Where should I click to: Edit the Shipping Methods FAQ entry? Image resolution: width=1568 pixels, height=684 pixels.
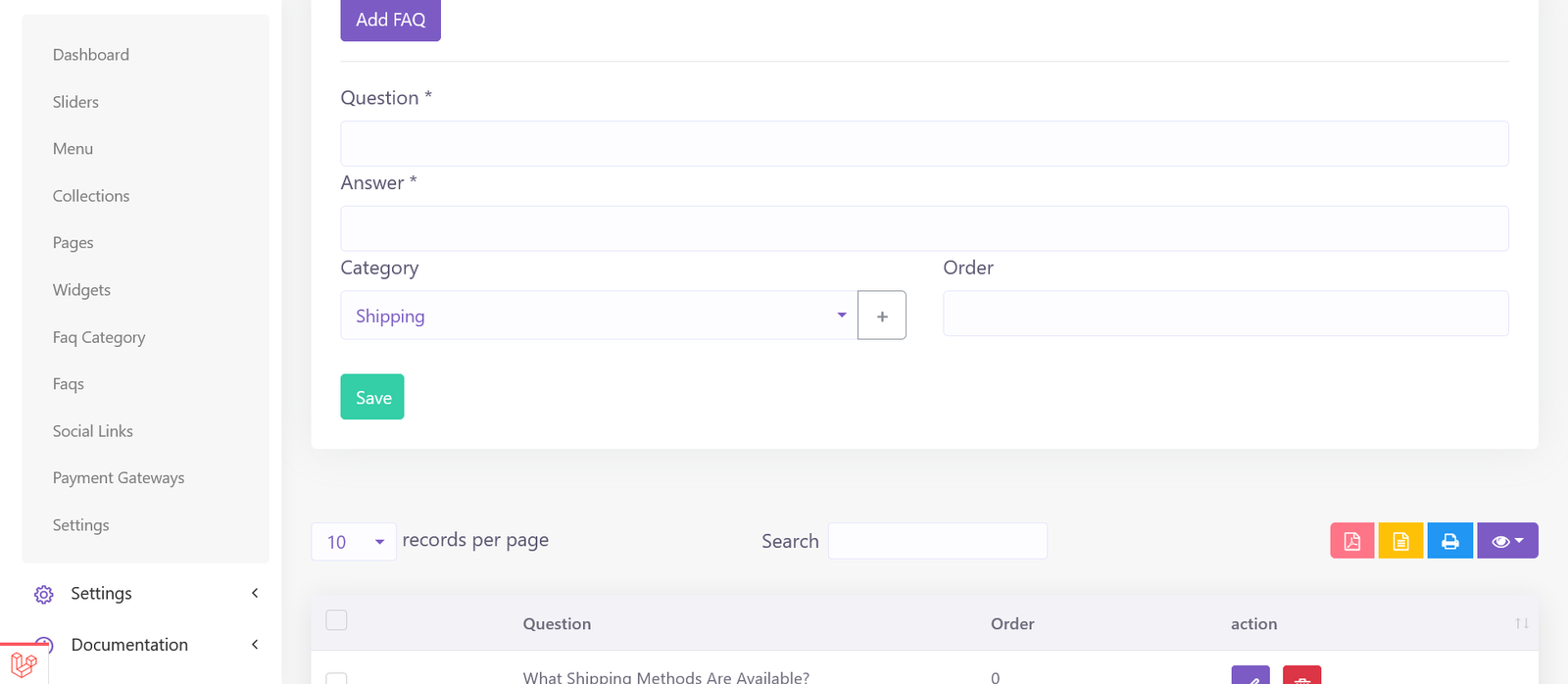(1249, 676)
